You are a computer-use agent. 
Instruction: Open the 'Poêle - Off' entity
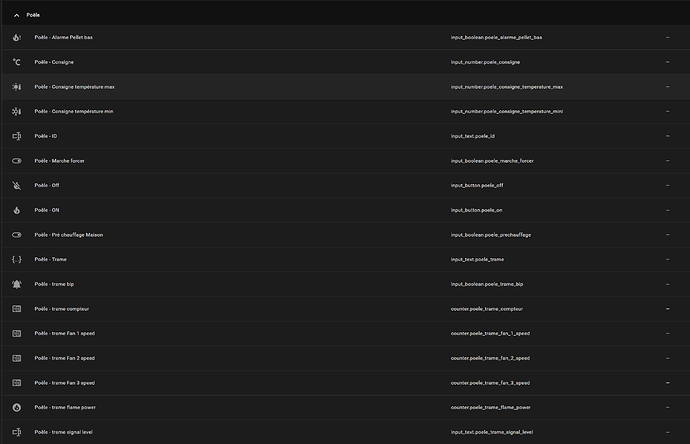[x=47, y=185]
